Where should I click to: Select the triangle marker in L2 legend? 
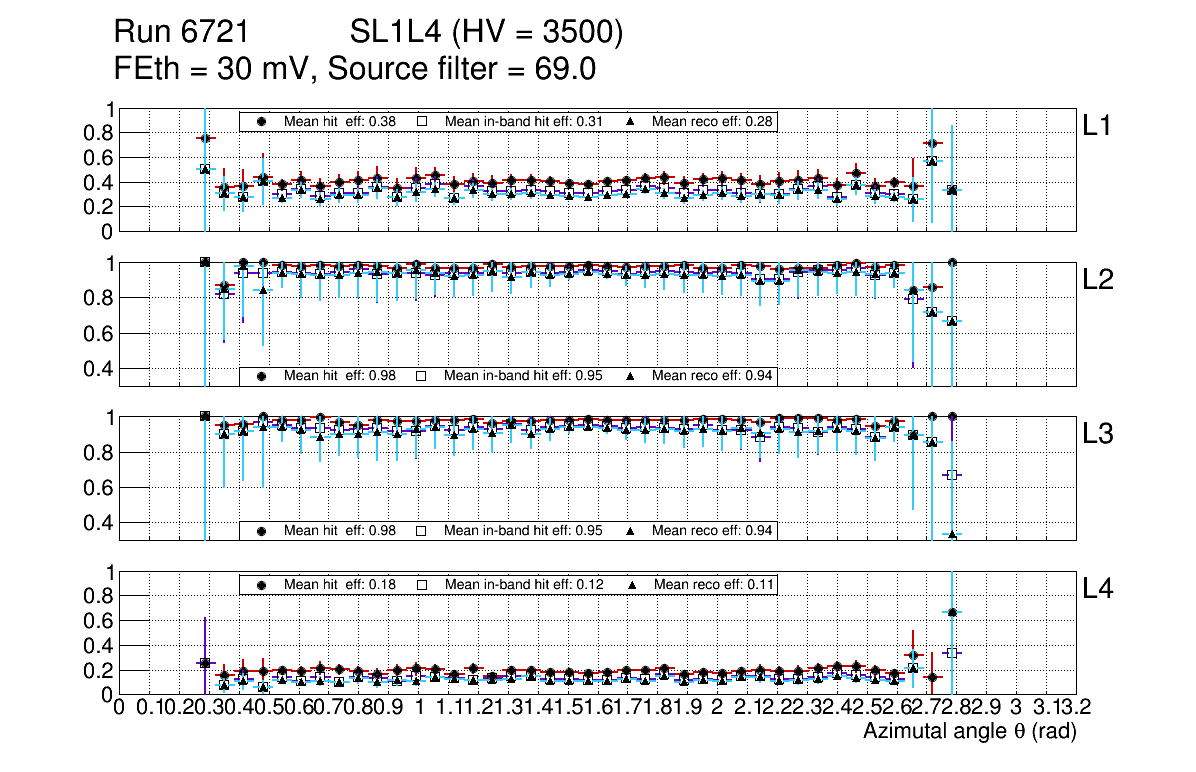[x=631, y=376]
